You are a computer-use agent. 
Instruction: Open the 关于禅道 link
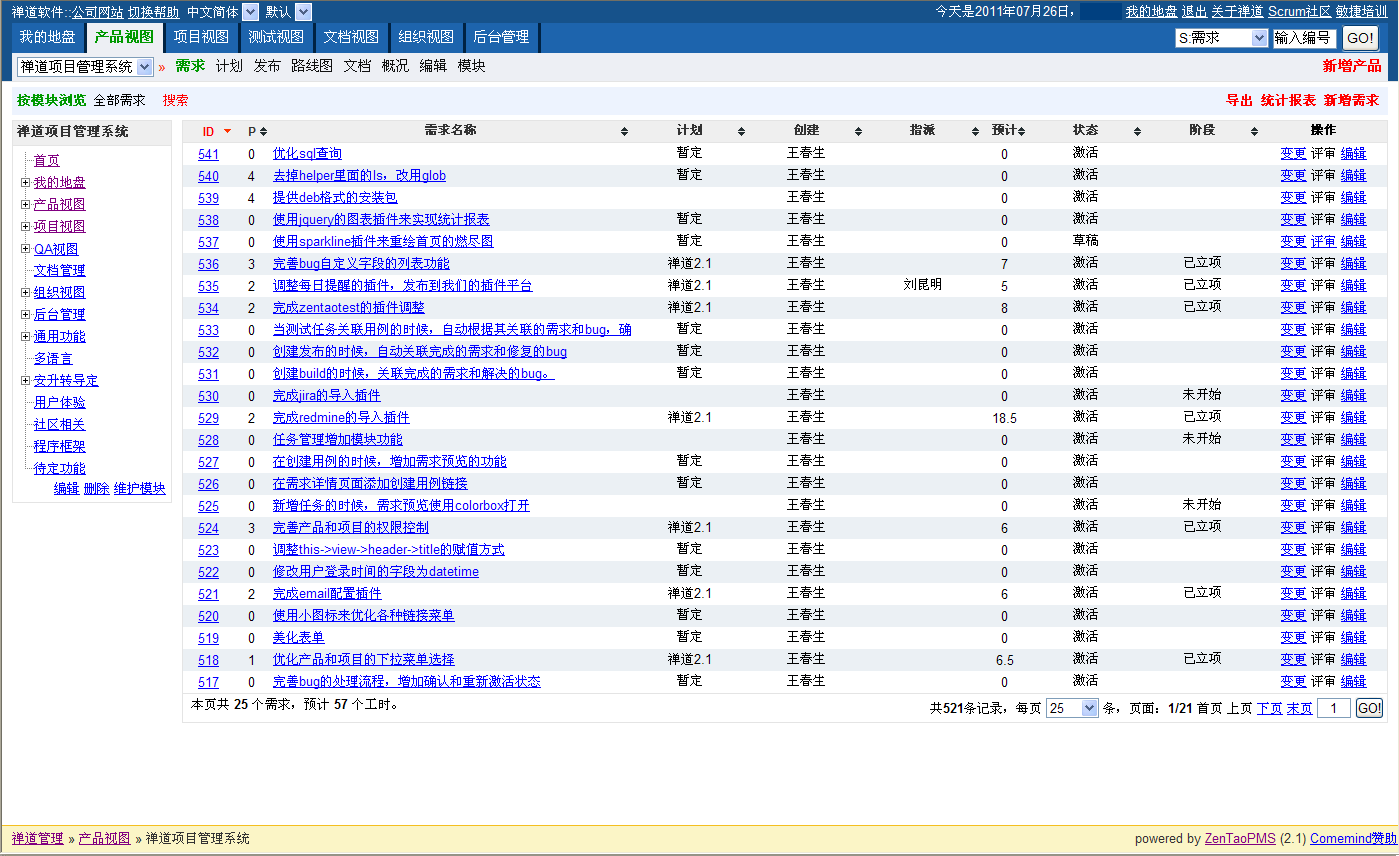click(1237, 11)
